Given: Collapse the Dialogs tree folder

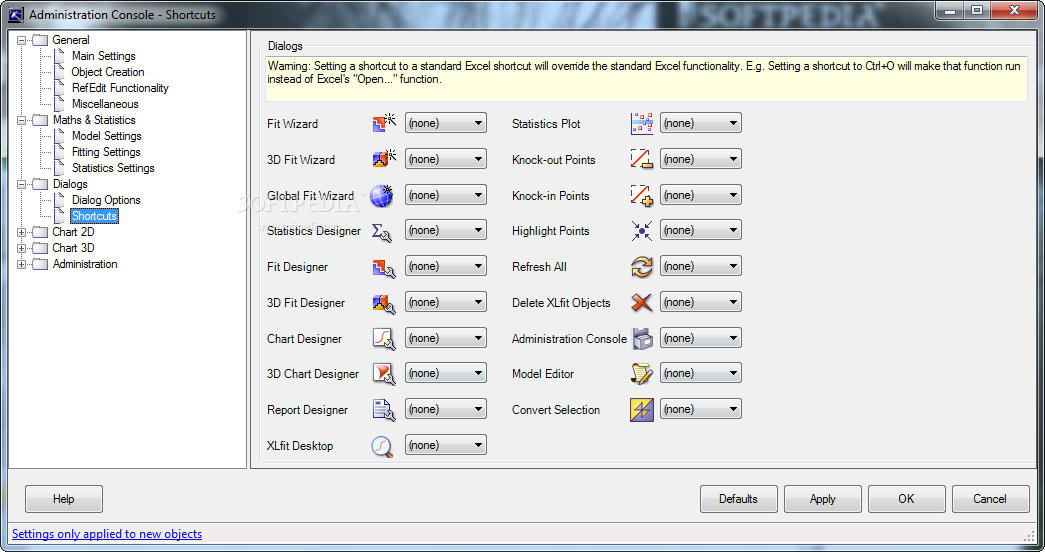Looking at the screenshot, I should [x=21, y=184].
